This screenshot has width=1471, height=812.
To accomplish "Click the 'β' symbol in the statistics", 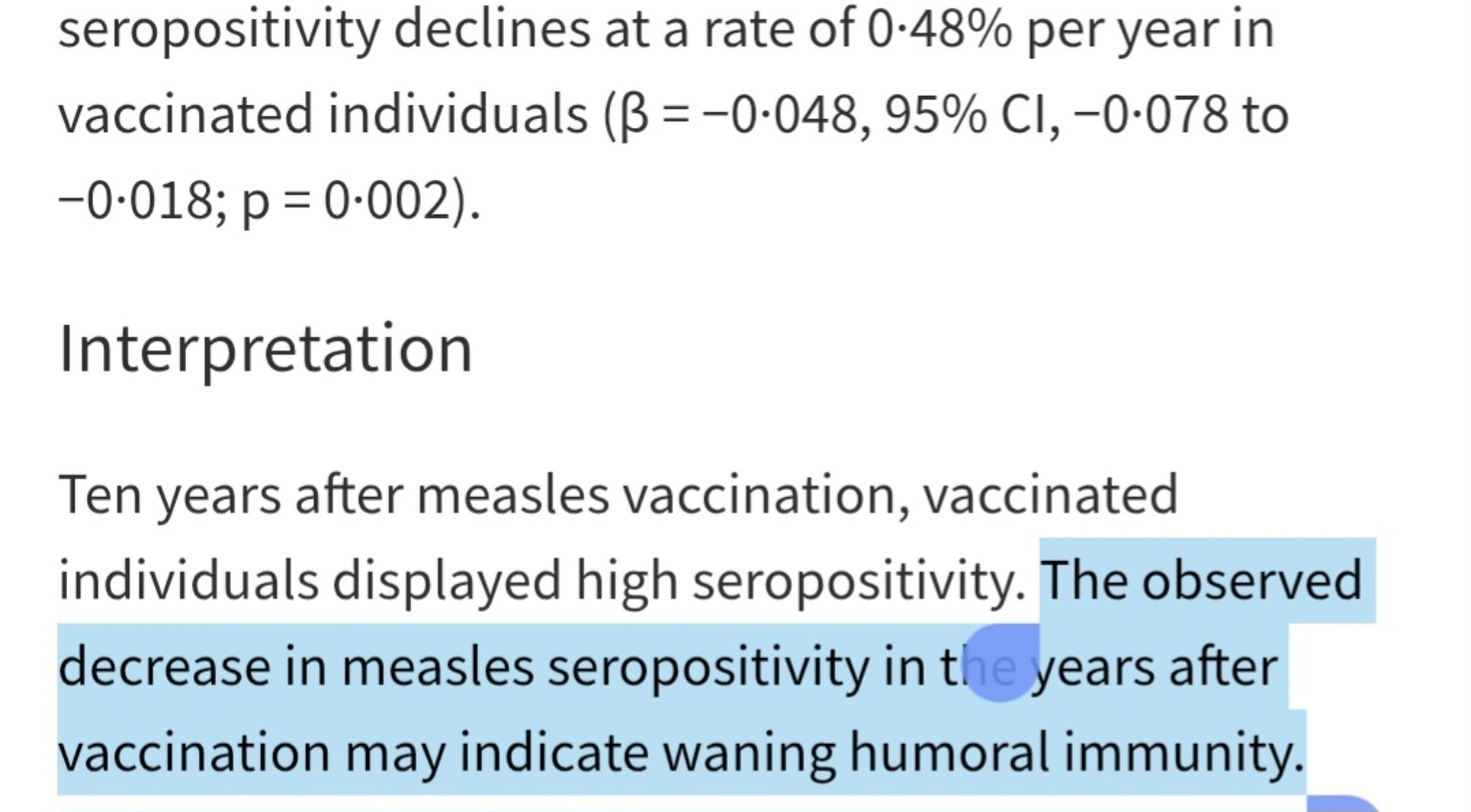I will (x=634, y=117).
